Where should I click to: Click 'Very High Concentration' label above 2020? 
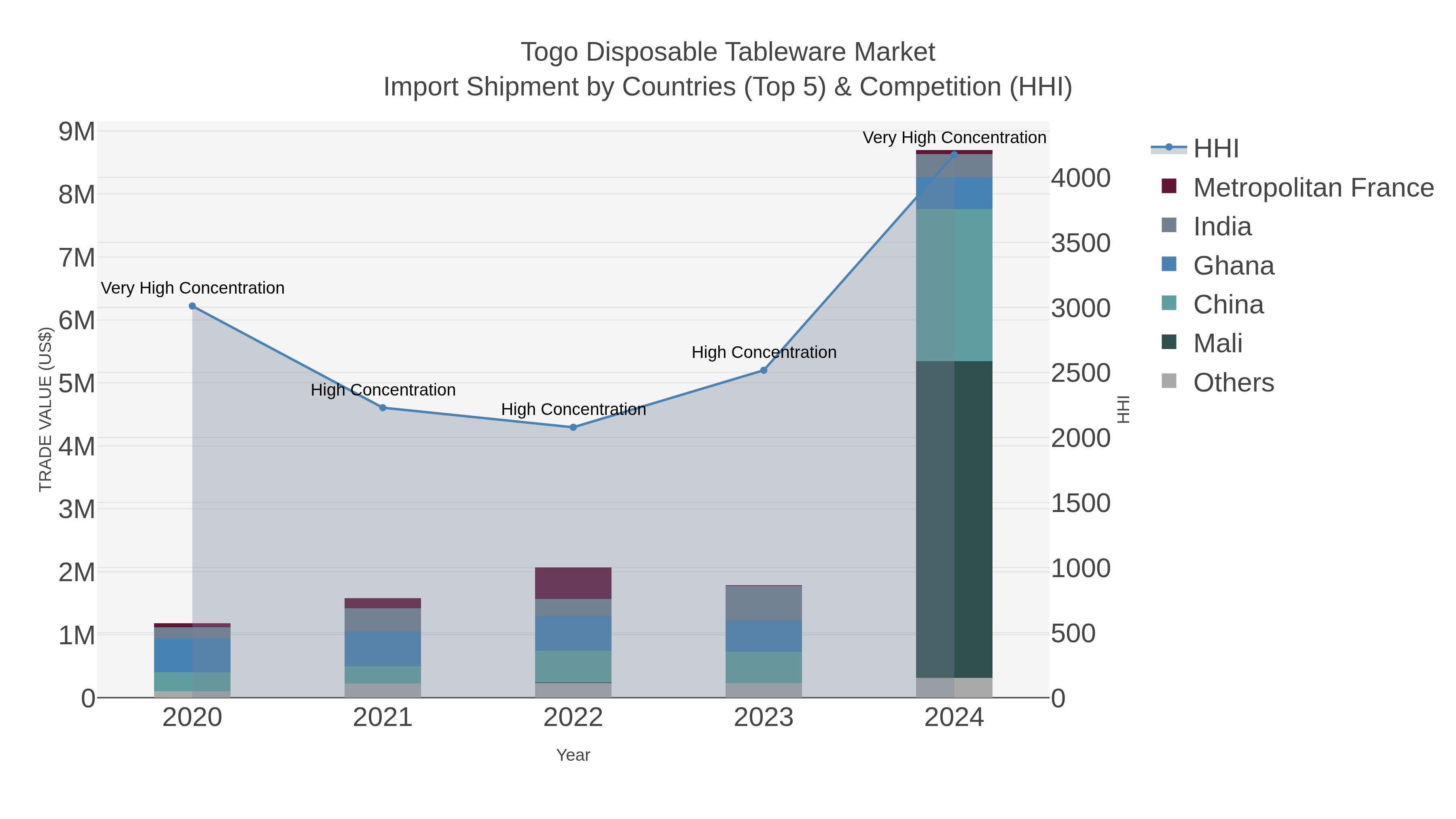193,288
